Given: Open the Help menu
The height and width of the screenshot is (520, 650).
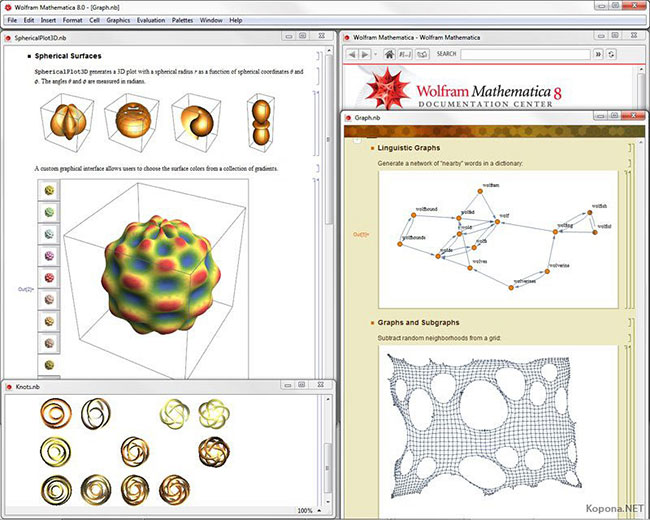Looking at the screenshot, I should pos(235,20).
